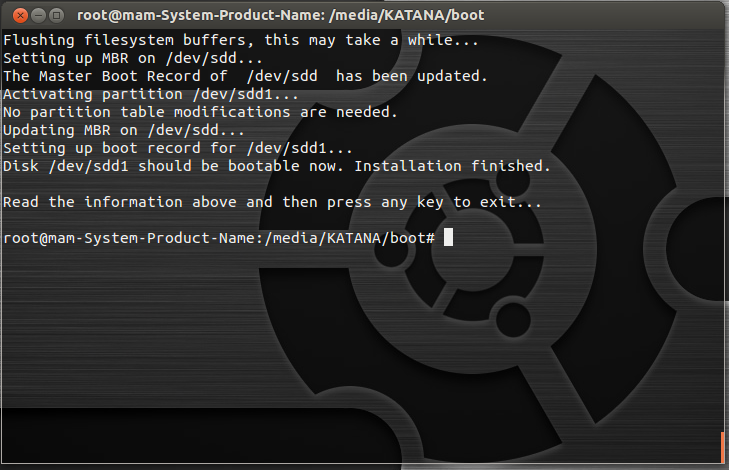This screenshot has height=470, width=729.
Task: Maximize the terminal window
Action: (x=55, y=15)
